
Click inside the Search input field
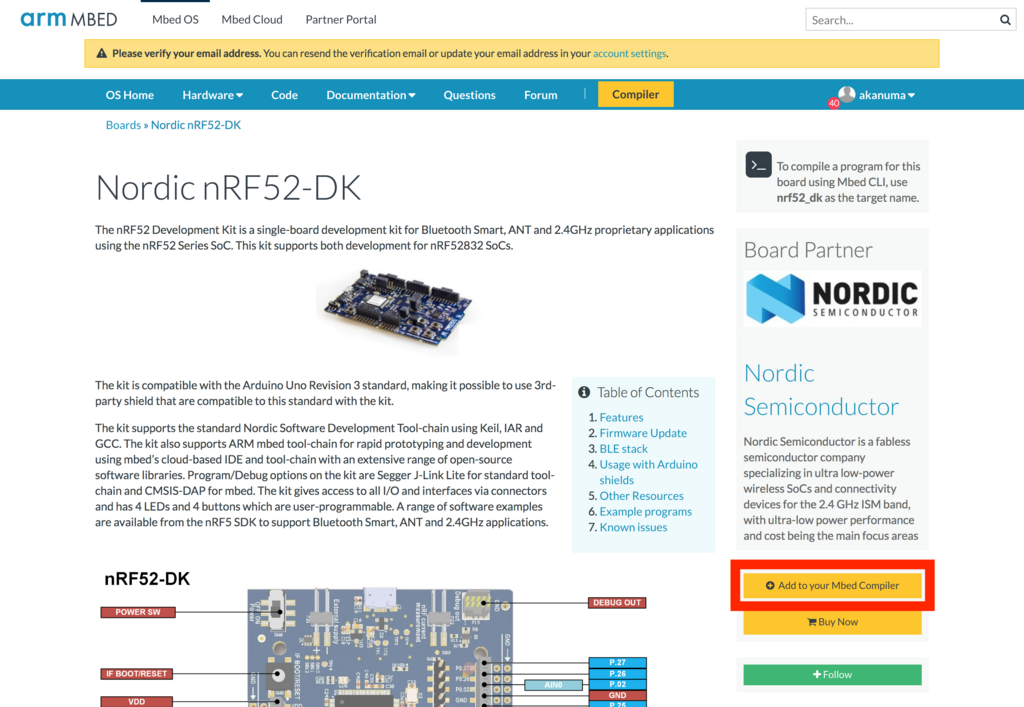pyautogui.click(x=901, y=20)
